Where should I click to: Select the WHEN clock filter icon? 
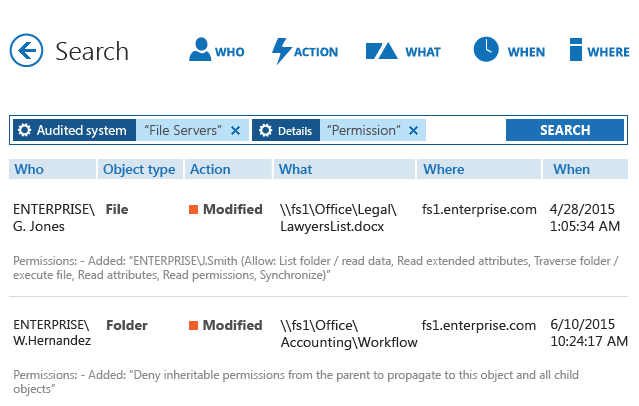486,50
